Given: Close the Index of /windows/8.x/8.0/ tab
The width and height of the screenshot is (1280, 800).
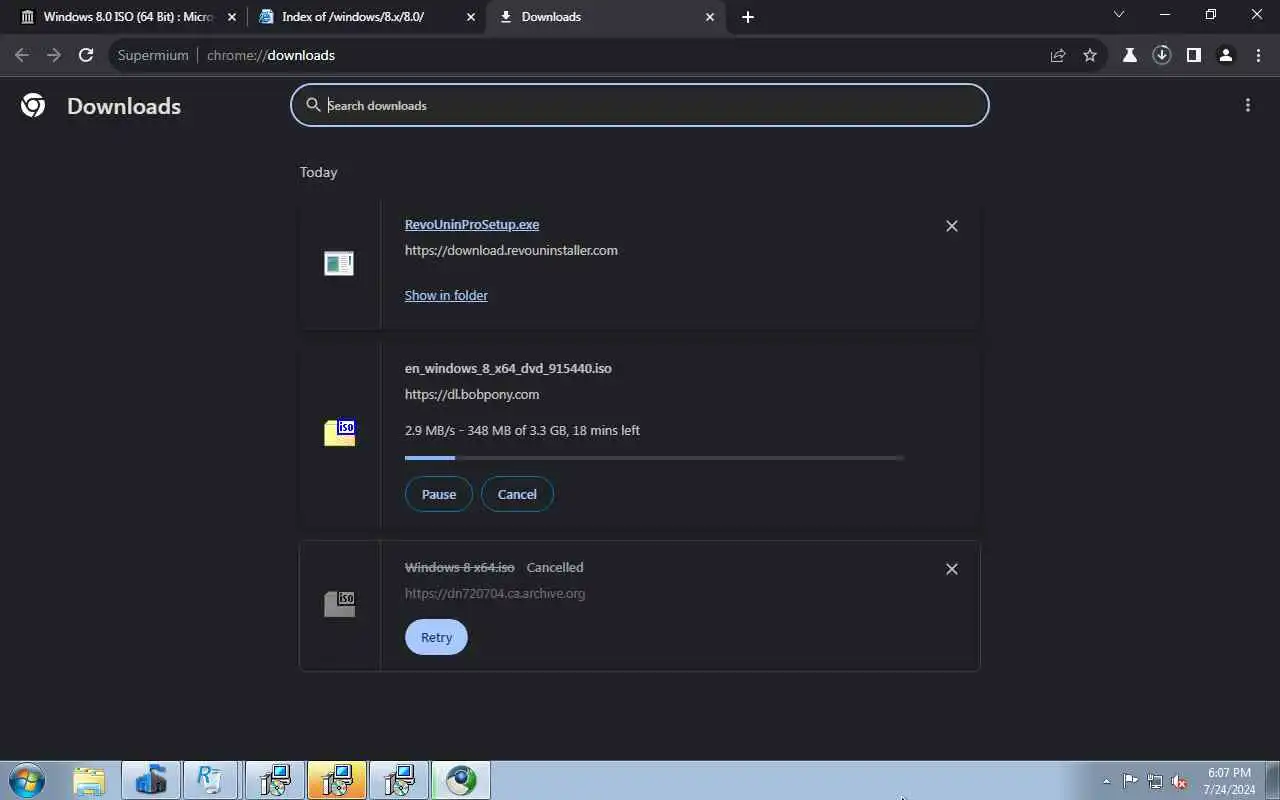Looking at the screenshot, I should pyautogui.click(x=471, y=17).
